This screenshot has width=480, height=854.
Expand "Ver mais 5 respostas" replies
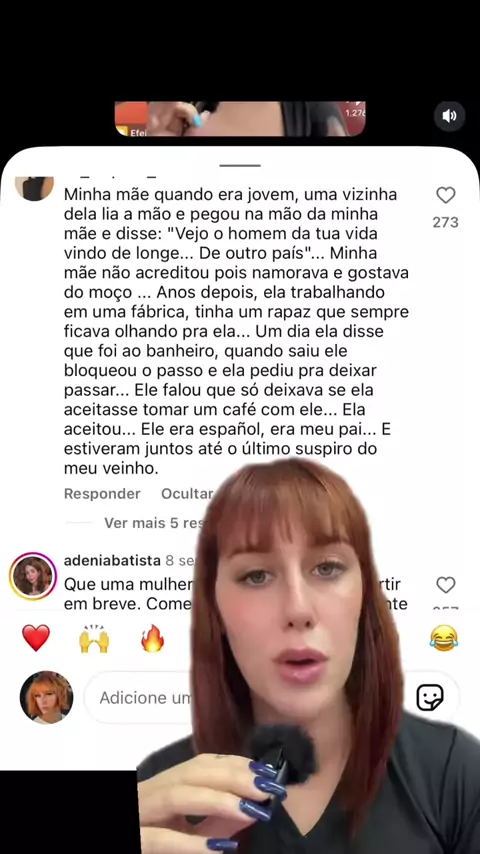153,523
